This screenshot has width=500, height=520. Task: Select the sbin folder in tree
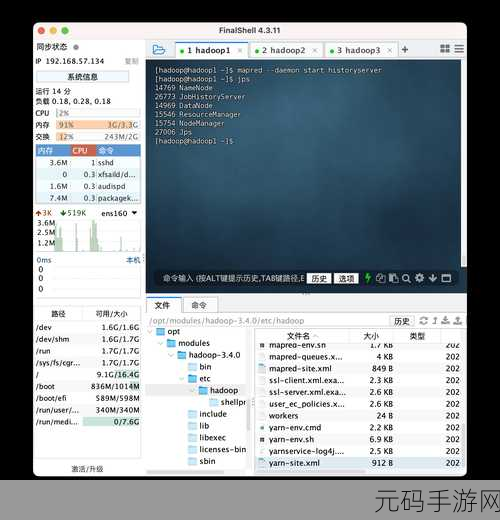coord(207,461)
